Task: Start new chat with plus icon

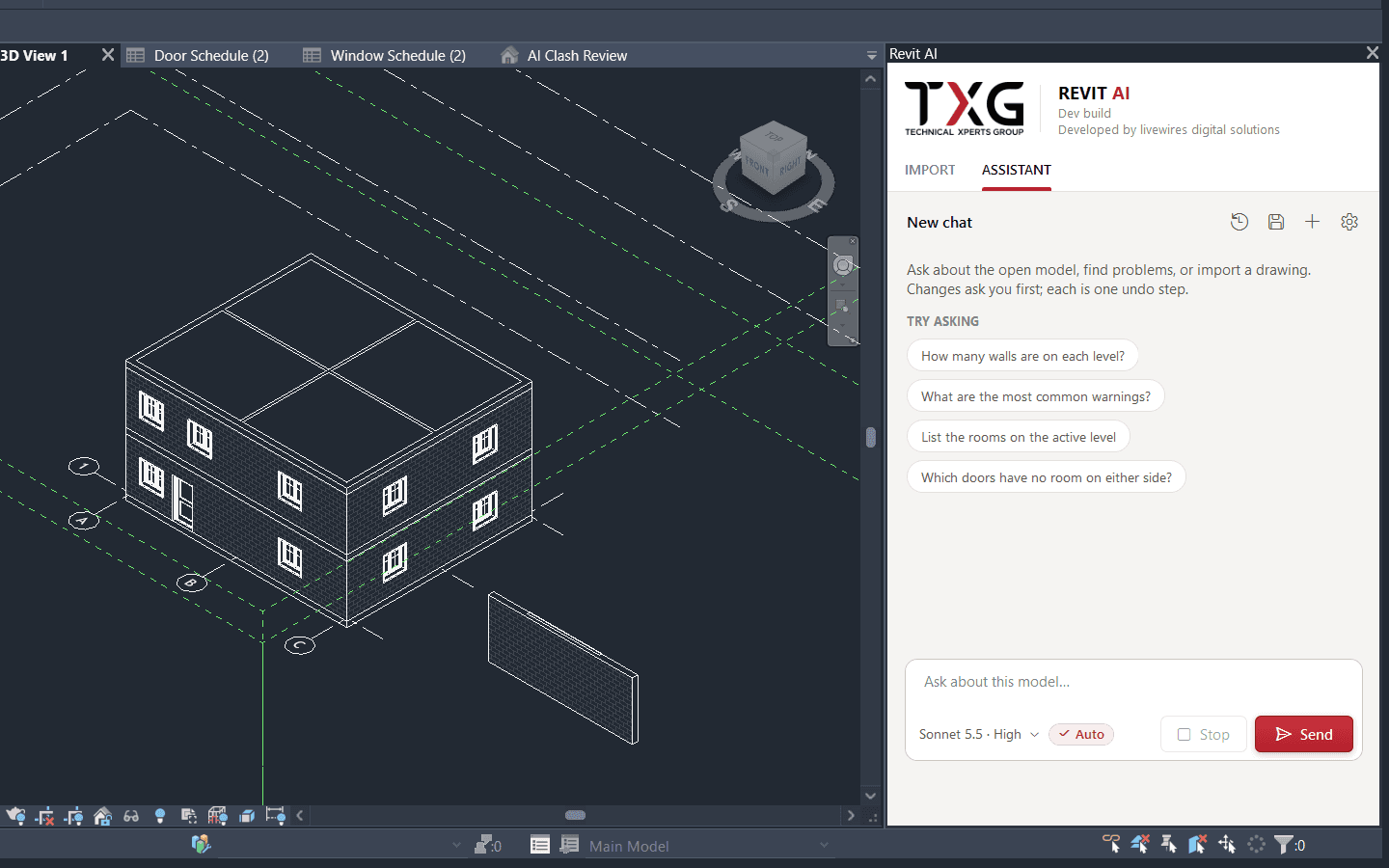Action: pyautogui.click(x=1312, y=222)
